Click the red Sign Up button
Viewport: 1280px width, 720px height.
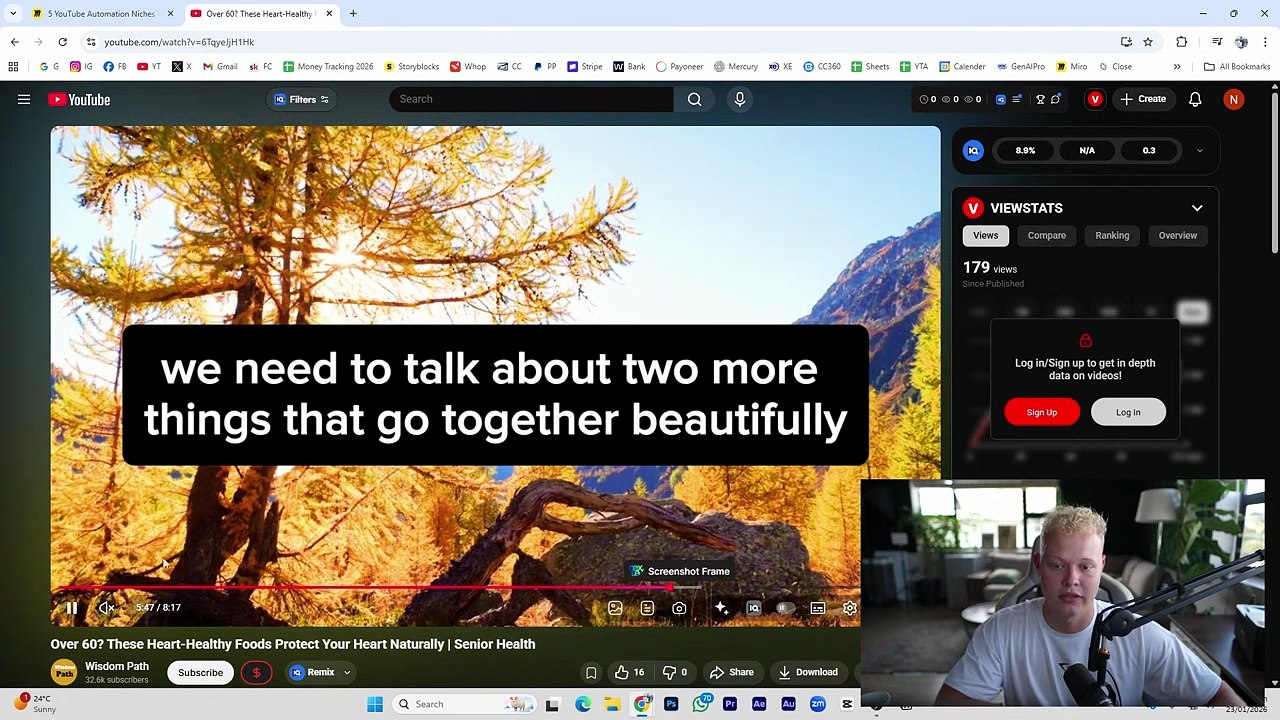point(1042,412)
